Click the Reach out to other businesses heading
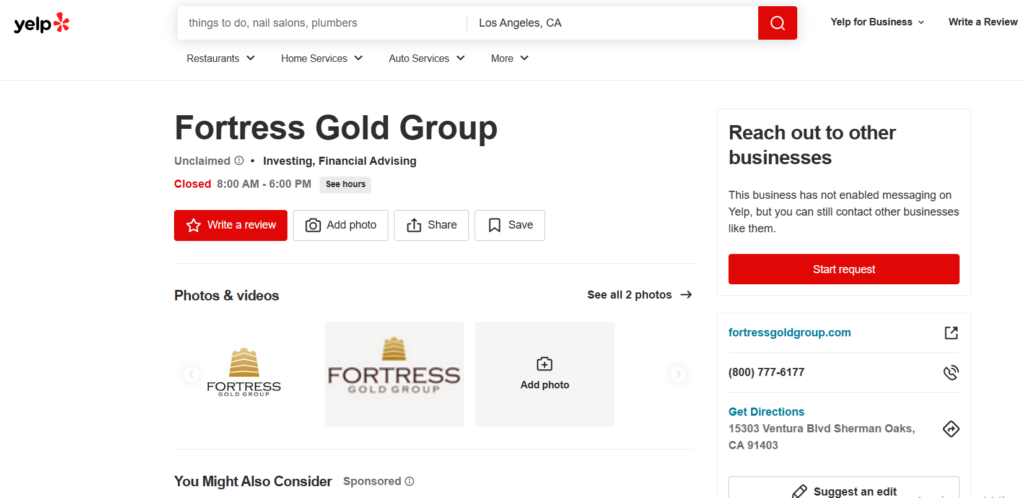The image size is (1024, 498). [813, 145]
